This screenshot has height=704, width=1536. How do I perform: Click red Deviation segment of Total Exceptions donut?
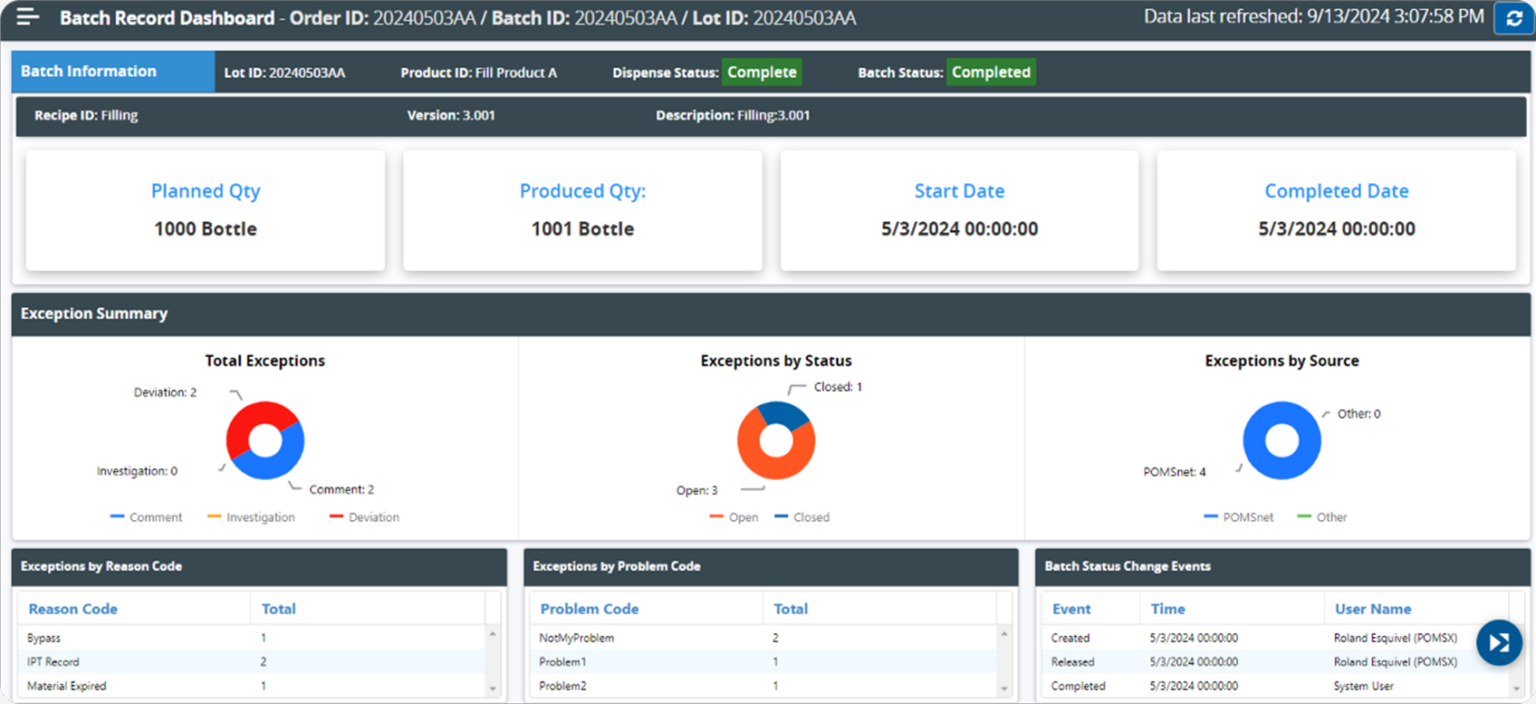[248, 419]
